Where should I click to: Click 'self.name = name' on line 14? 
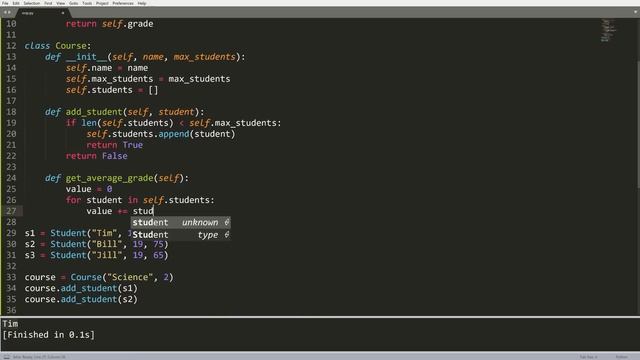point(107,68)
